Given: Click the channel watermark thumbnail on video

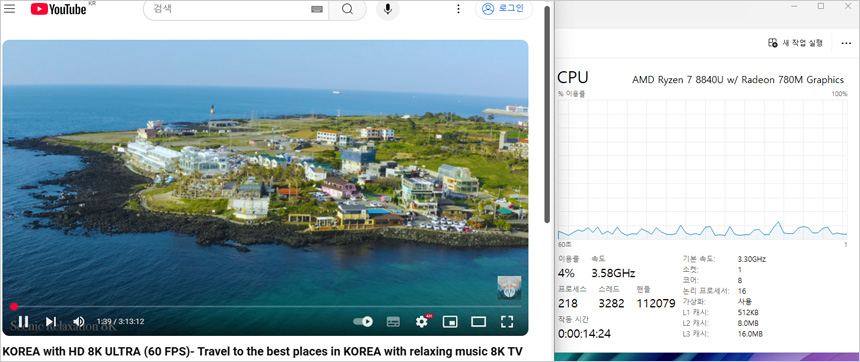Looking at the screenshot, I should point(509,287).
